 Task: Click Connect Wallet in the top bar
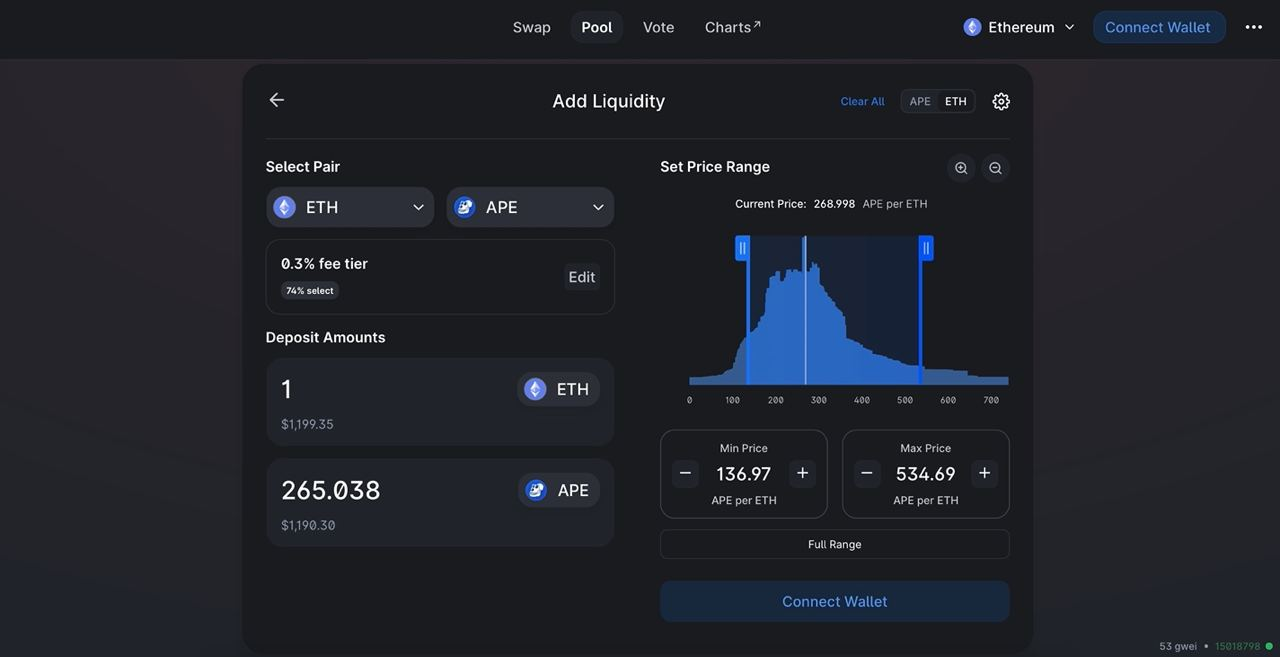pyautogui.click(x=1158, y=27)
